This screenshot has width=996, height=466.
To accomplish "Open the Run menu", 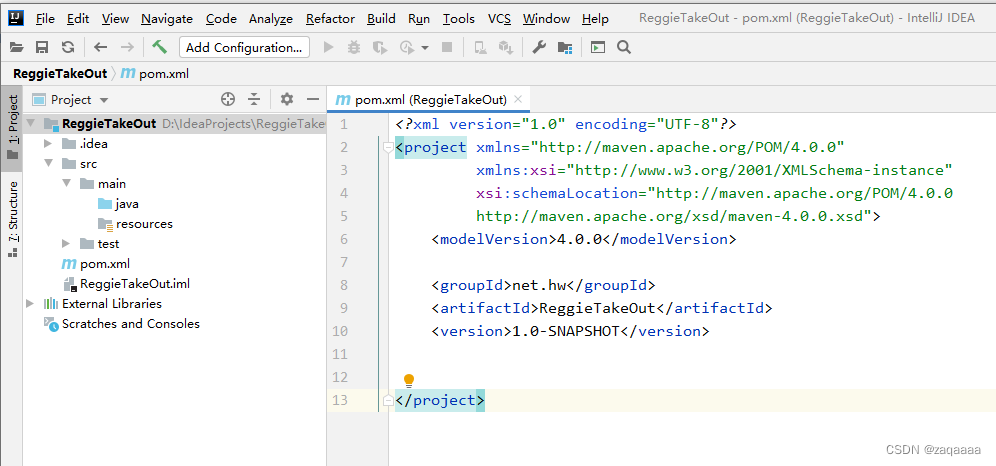I will point(419,18).
